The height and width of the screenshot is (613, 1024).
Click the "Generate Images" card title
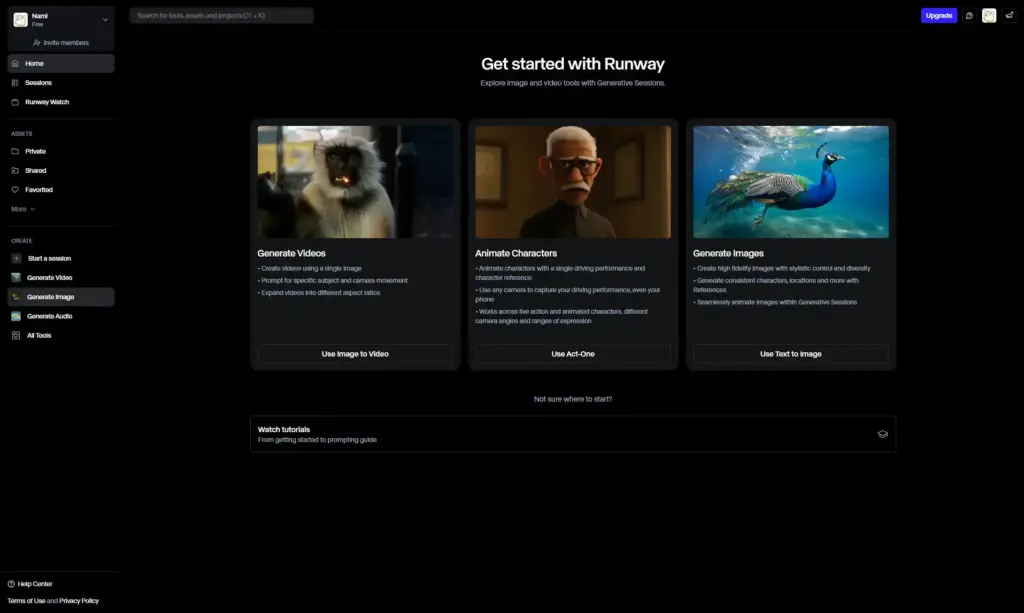point(728,253)
